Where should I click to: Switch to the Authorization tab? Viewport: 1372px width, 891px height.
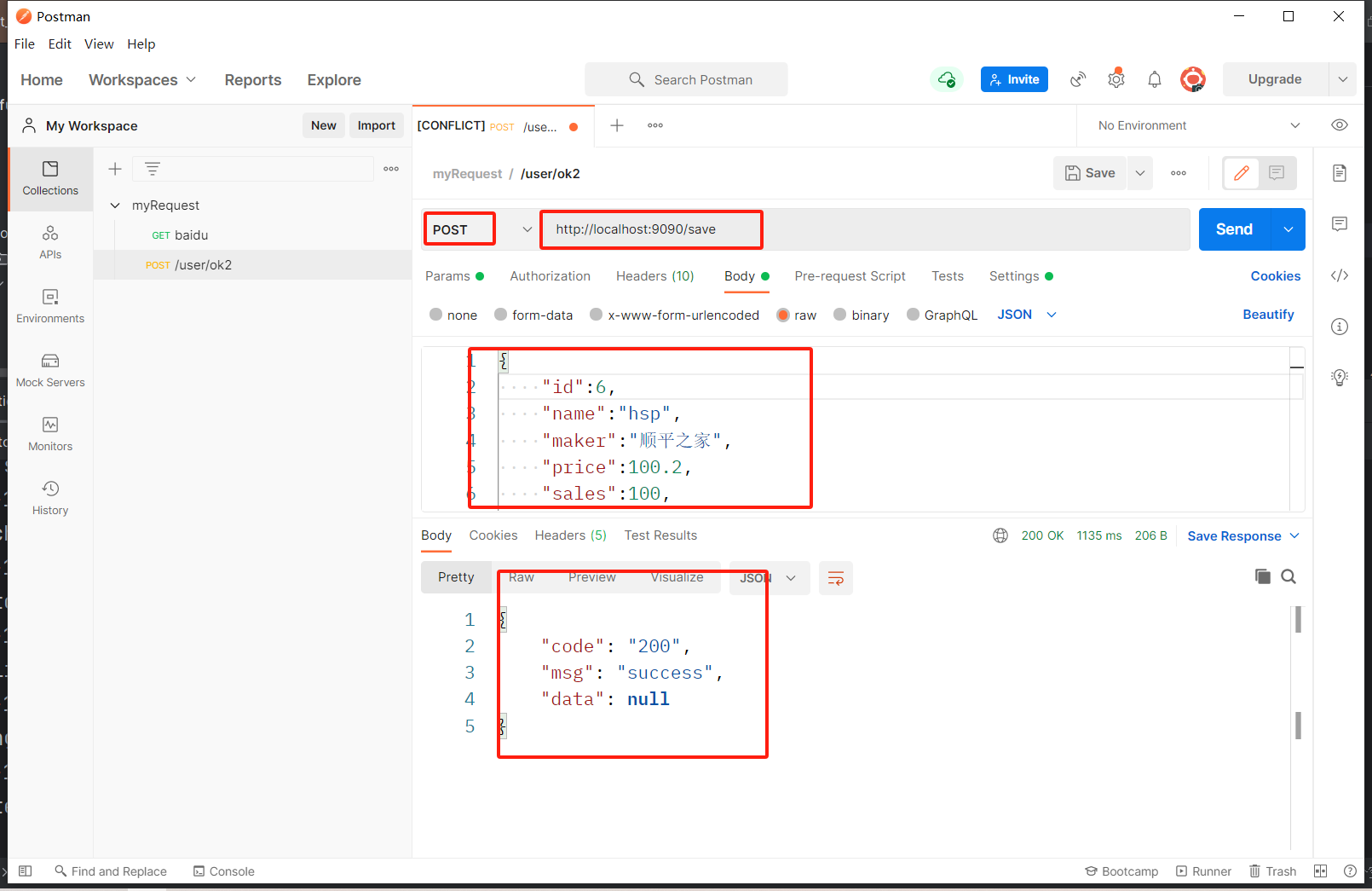coord(550,276)
